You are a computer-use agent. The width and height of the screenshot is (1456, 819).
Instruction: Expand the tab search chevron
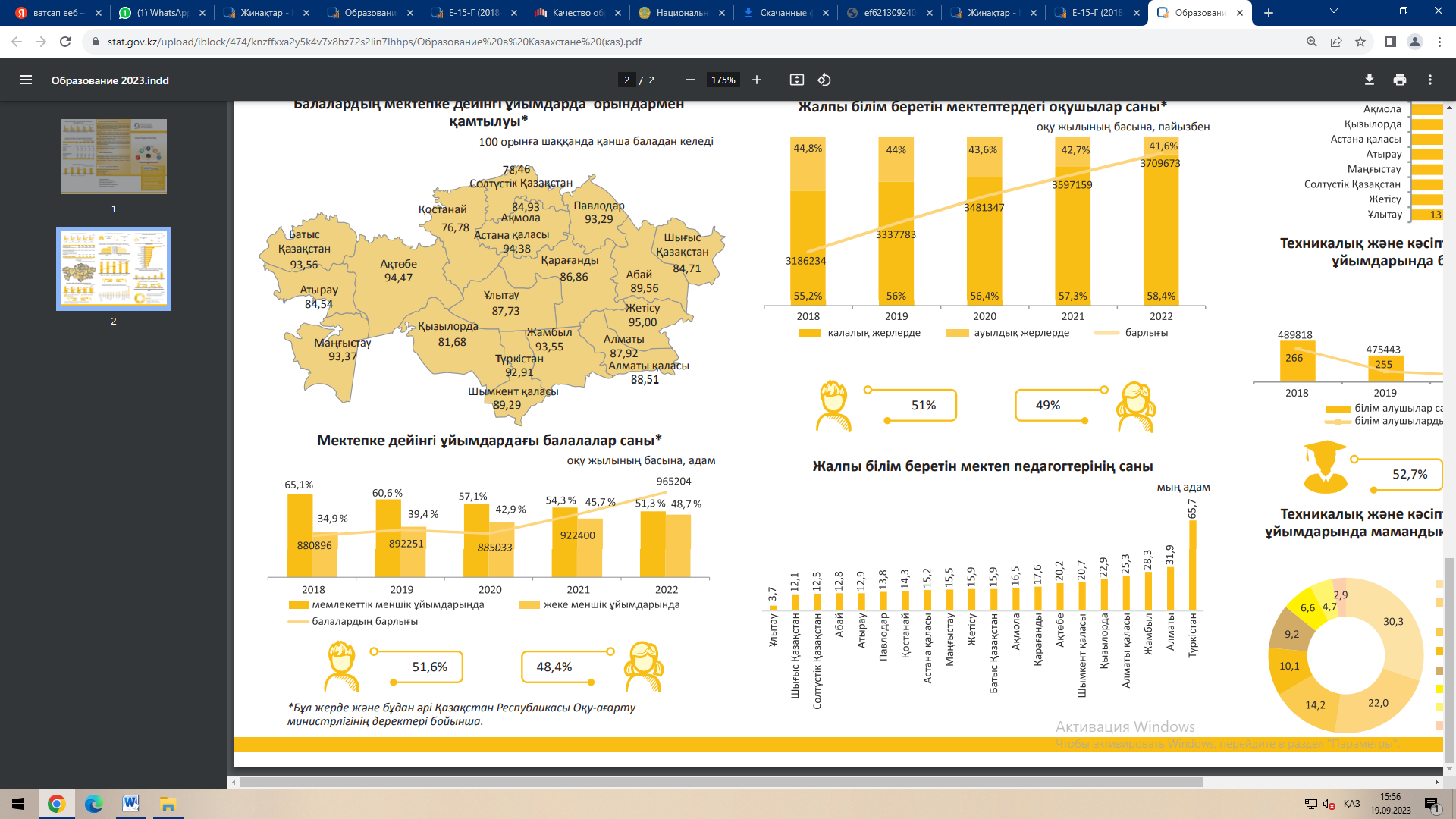[1333, 12]
